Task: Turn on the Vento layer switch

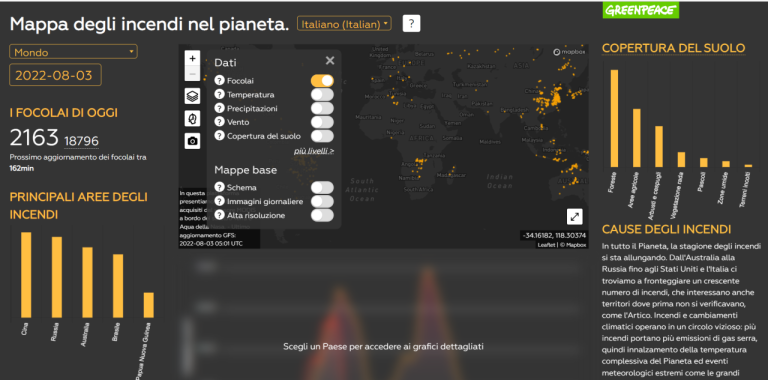Action: 322,121
